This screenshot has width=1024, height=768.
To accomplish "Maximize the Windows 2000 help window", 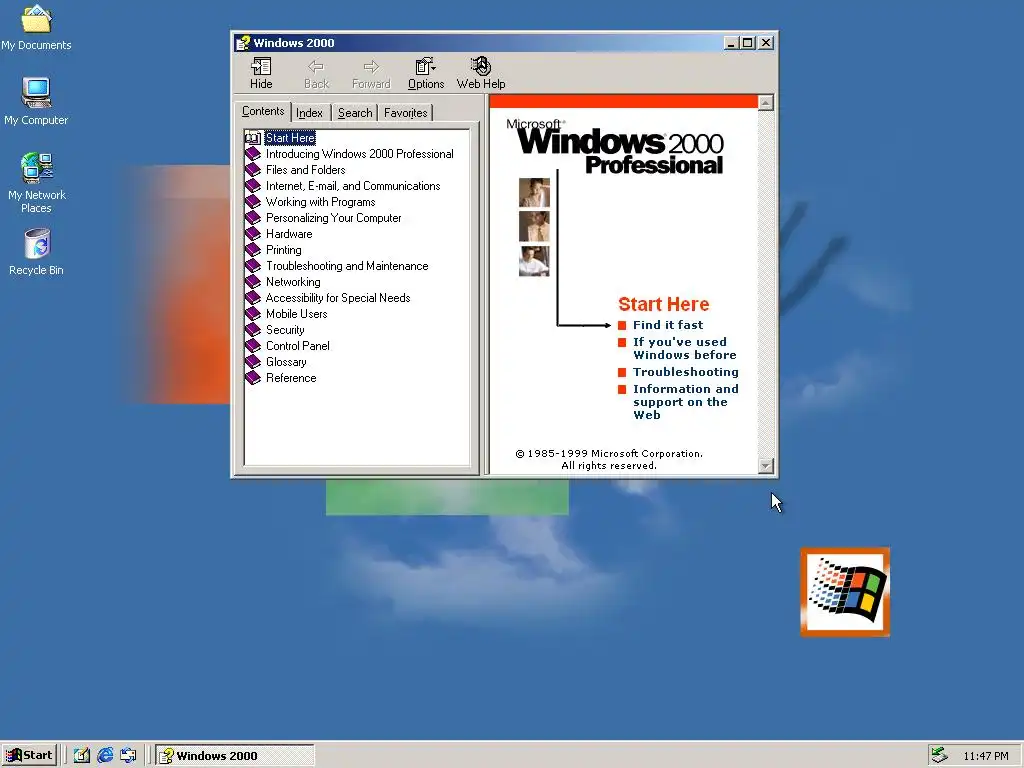I will click(748, 43).
